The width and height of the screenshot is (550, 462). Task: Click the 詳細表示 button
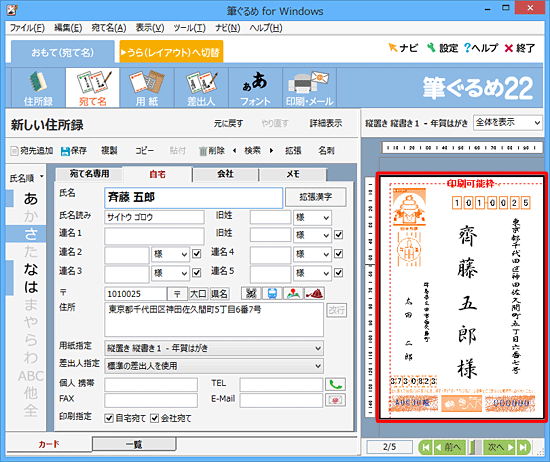pyautogui.click(x=326, y=123)
